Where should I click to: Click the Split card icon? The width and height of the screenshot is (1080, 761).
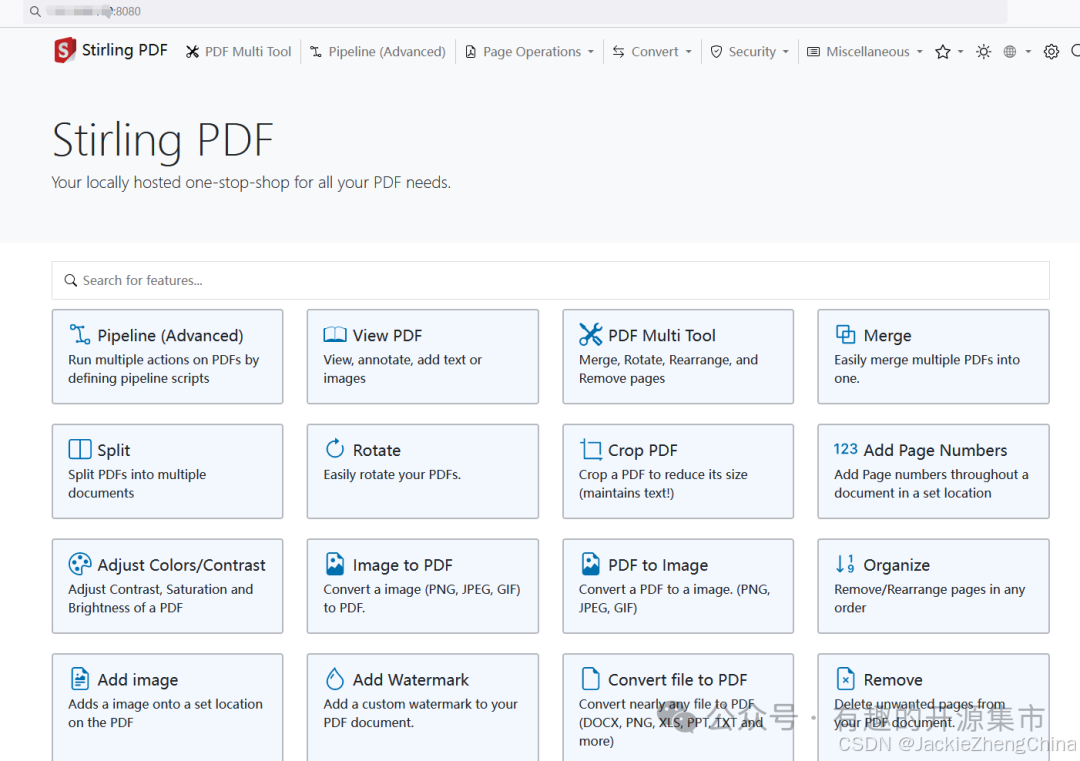coord(79,449)
